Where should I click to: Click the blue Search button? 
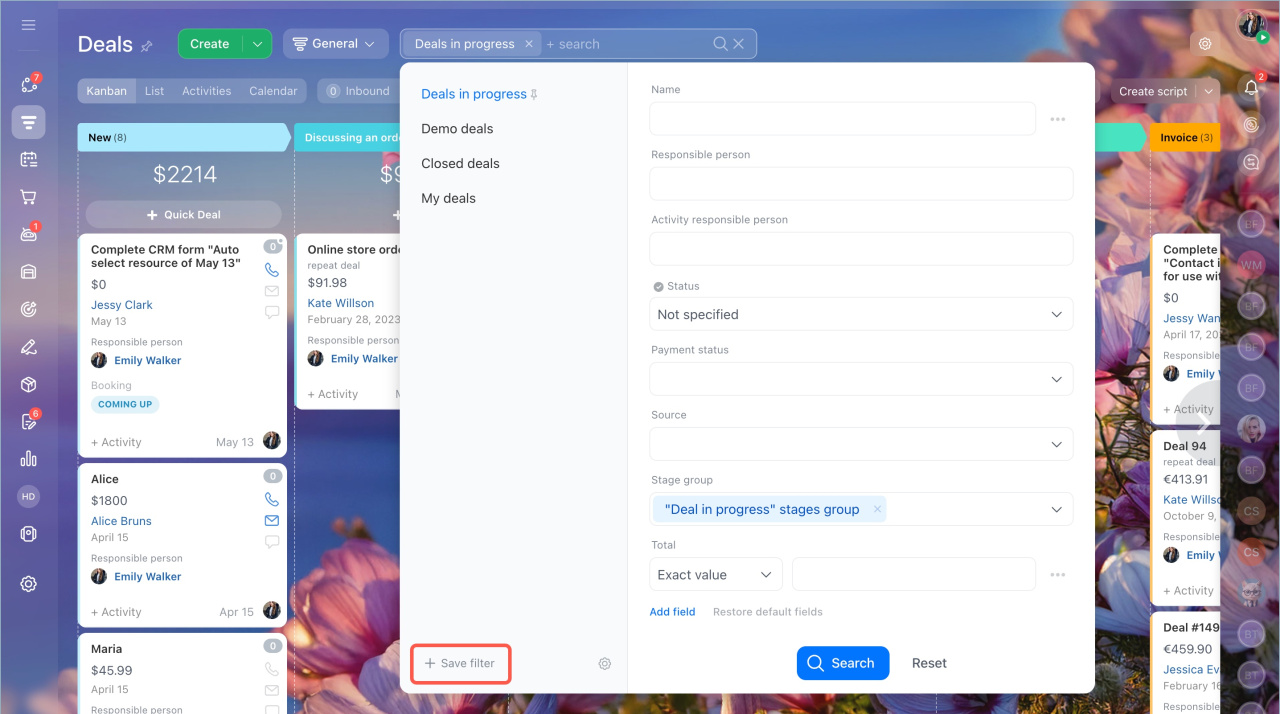pos(843,663)
